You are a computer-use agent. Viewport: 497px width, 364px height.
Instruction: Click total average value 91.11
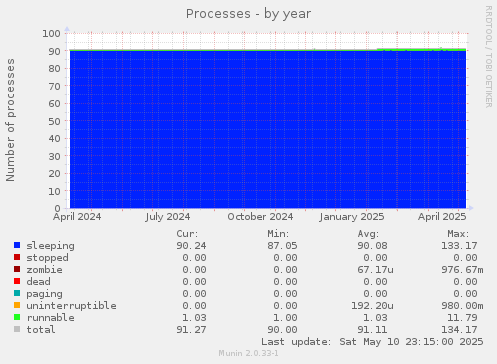pos(372,330)
